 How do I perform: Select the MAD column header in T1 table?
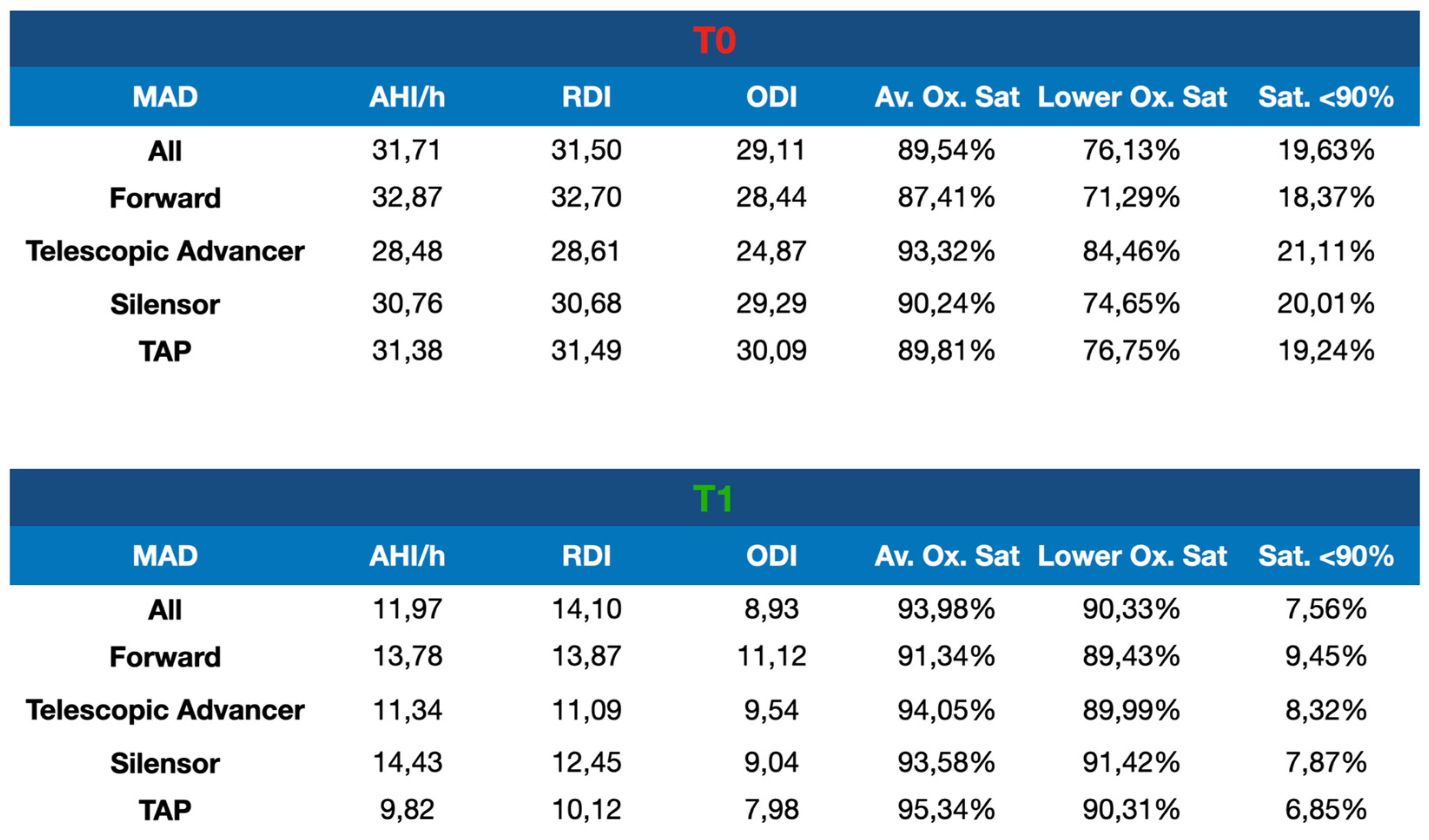click(165, 556)
